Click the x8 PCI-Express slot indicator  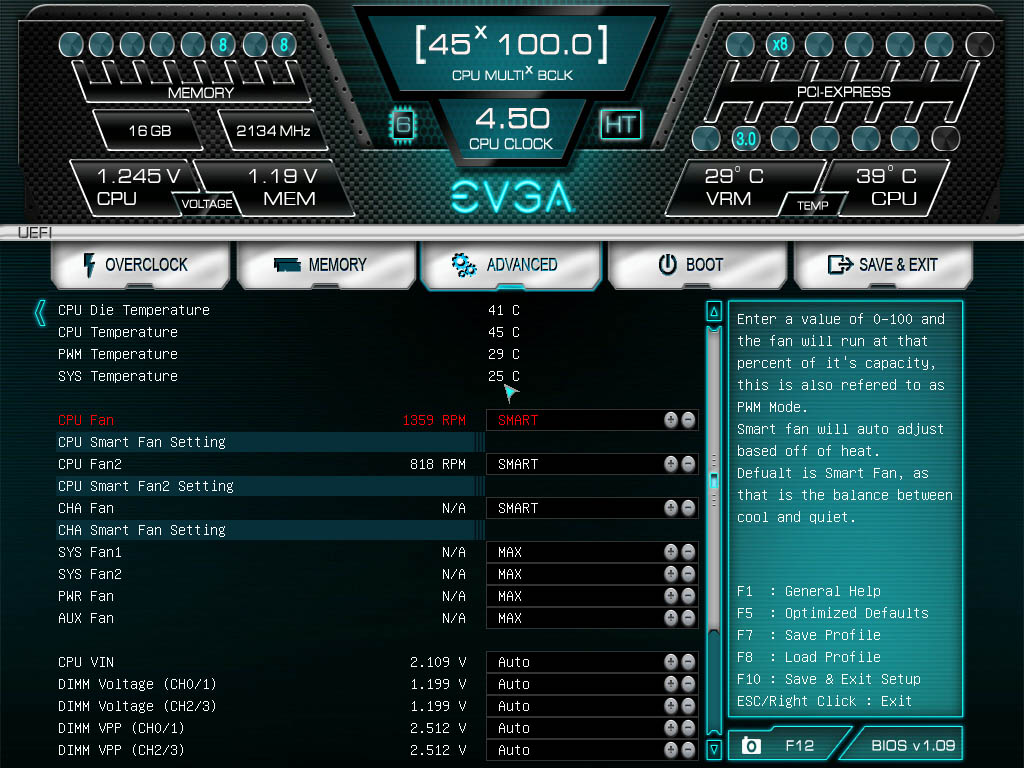779,44
